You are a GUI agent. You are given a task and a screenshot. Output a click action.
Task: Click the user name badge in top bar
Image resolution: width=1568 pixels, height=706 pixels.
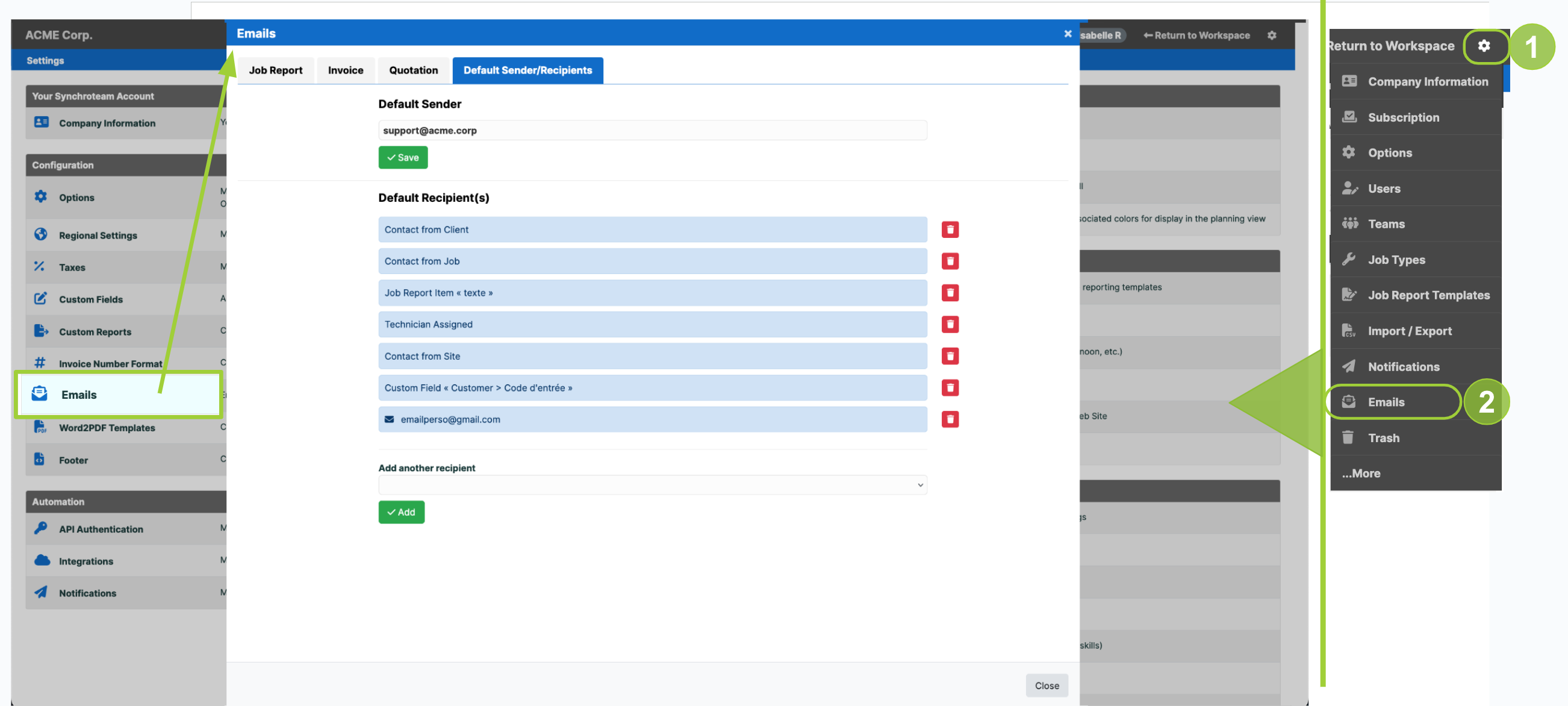click(x=1101, y=36)
